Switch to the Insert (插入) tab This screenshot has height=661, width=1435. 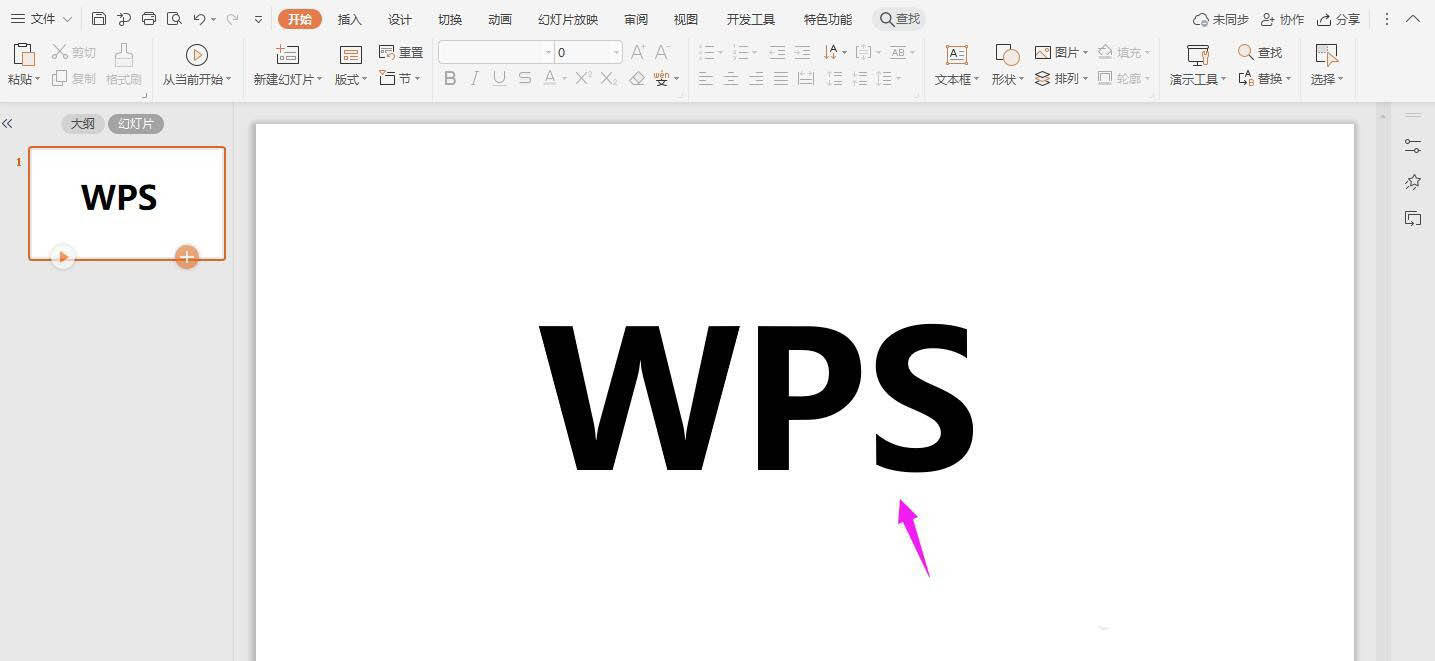point(350,19)
